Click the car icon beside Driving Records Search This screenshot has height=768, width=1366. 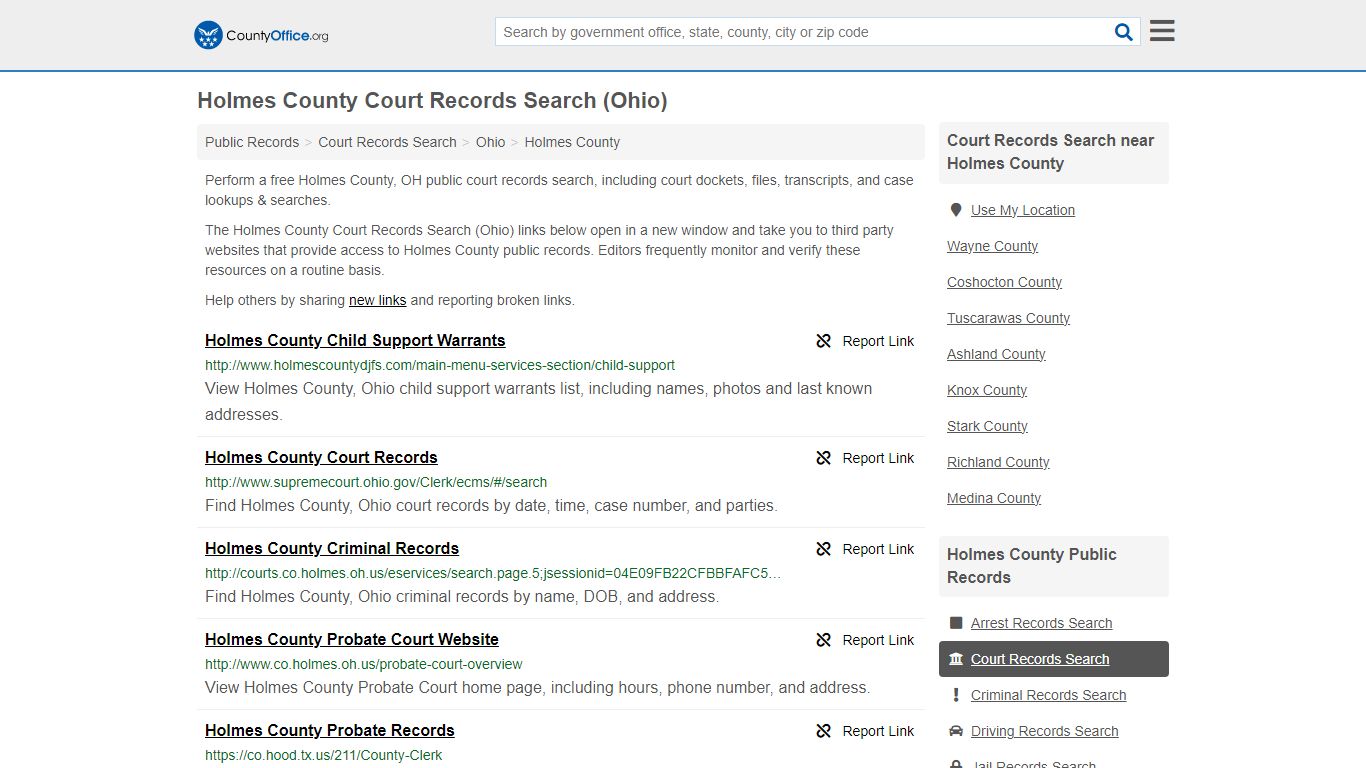956,731
